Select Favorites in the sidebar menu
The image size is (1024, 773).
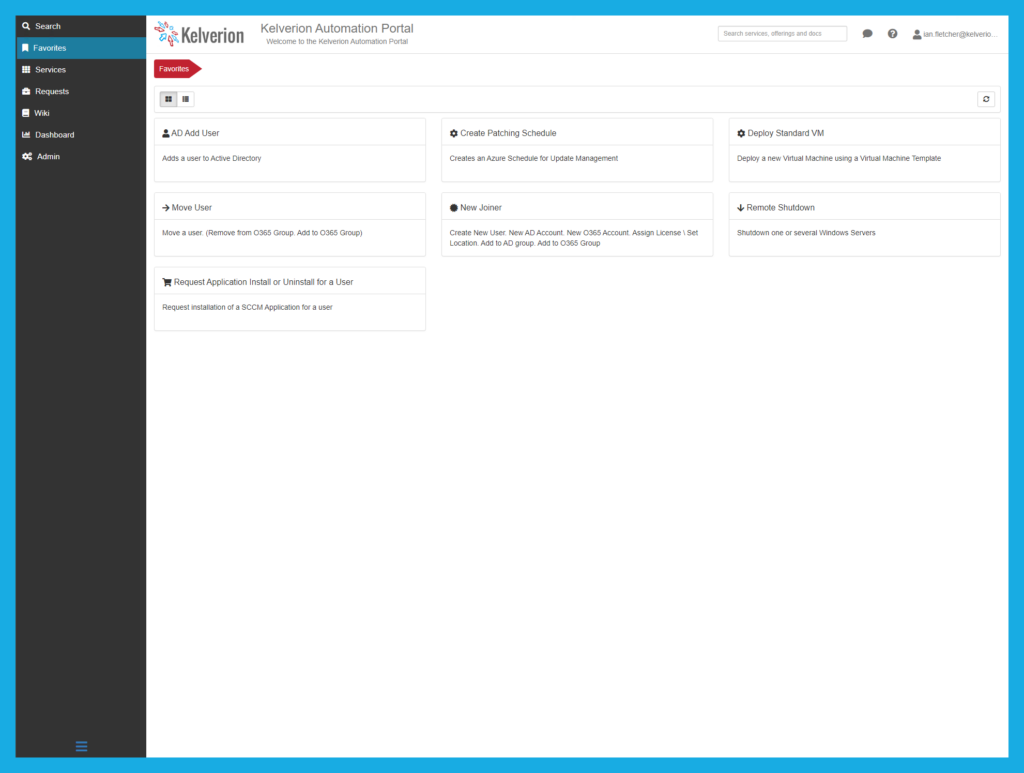tap(81, 48)
